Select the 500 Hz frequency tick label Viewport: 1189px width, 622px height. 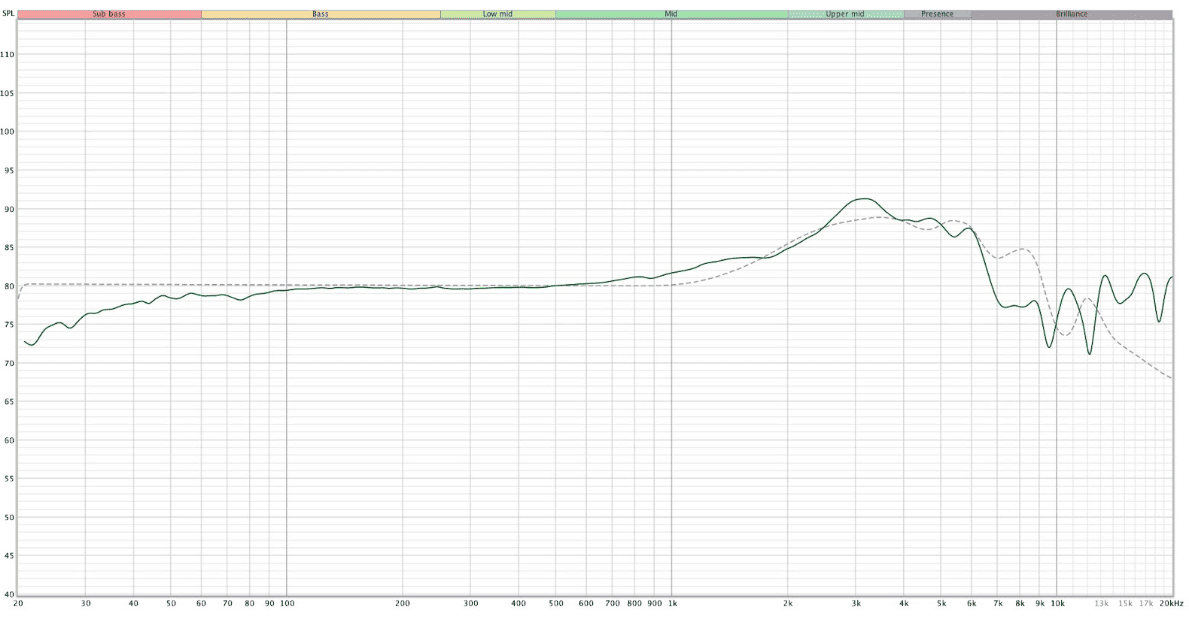(x=556, y=604)
